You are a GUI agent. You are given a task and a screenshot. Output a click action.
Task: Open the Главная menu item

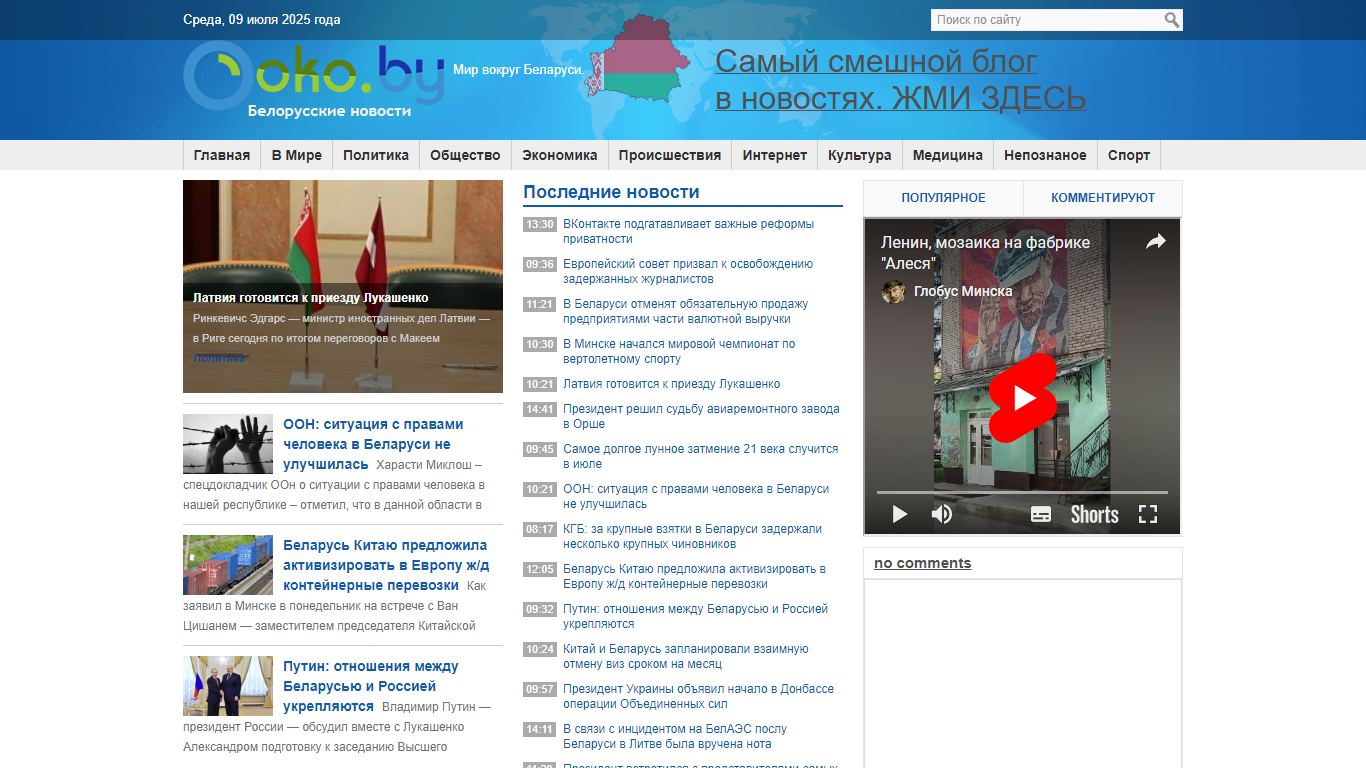point(222,155)
